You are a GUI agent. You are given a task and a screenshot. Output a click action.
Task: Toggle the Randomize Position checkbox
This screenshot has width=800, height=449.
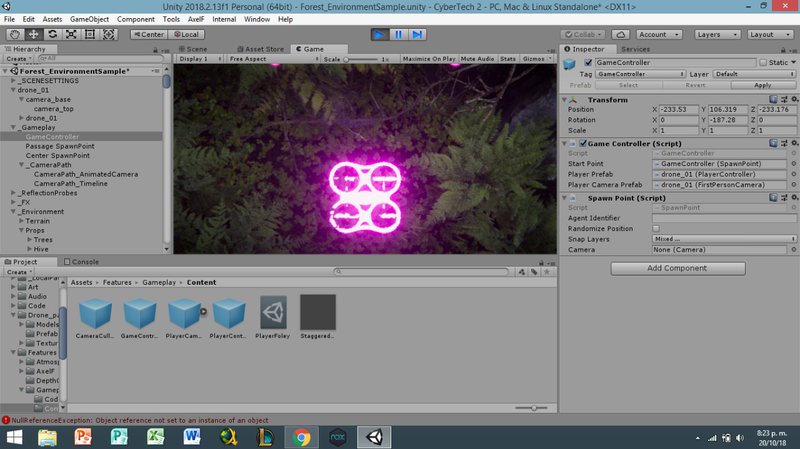tap(656, 229)
